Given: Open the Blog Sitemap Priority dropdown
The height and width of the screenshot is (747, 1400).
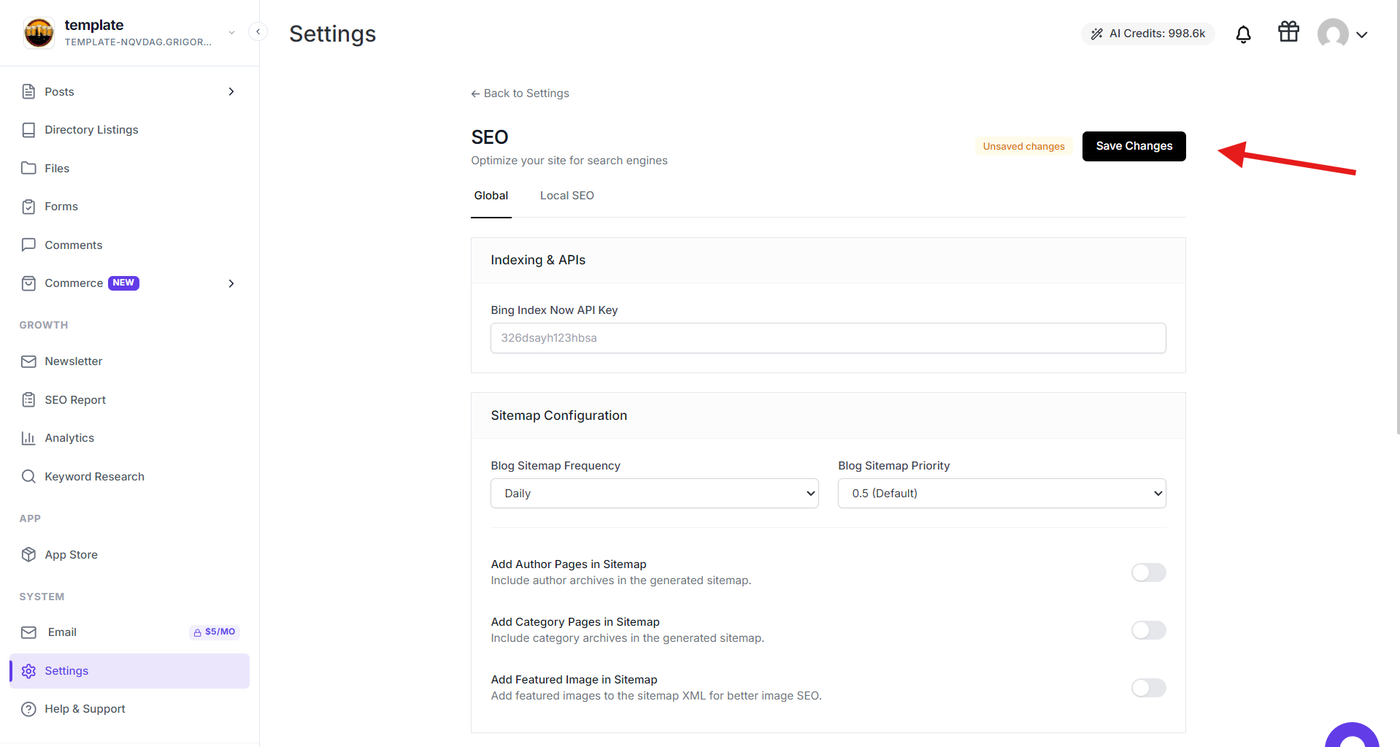Looking at the screenshot, I should tap(1002, 493).
